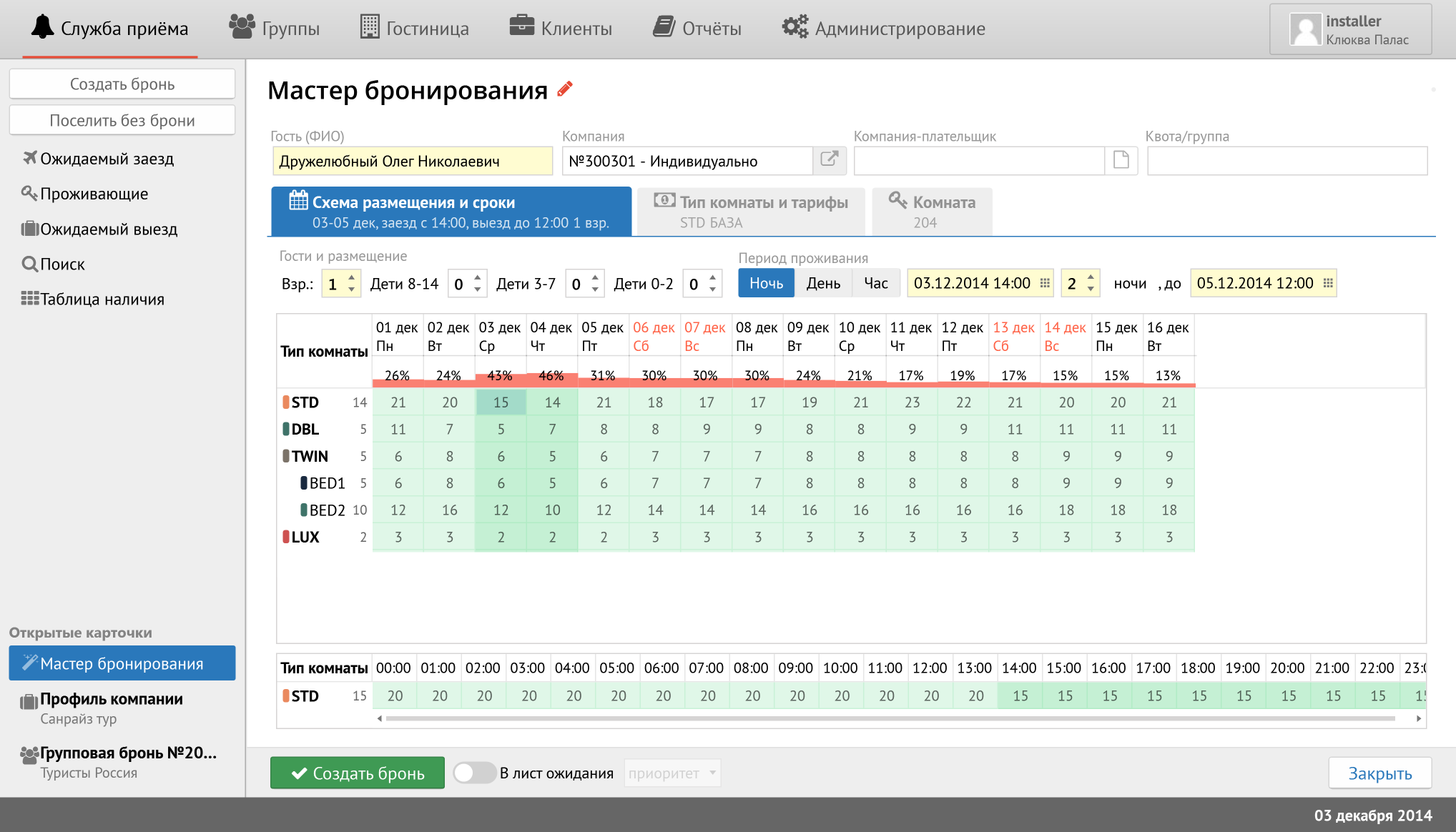Toggle the В лист ожидания switch

point(474,773)
